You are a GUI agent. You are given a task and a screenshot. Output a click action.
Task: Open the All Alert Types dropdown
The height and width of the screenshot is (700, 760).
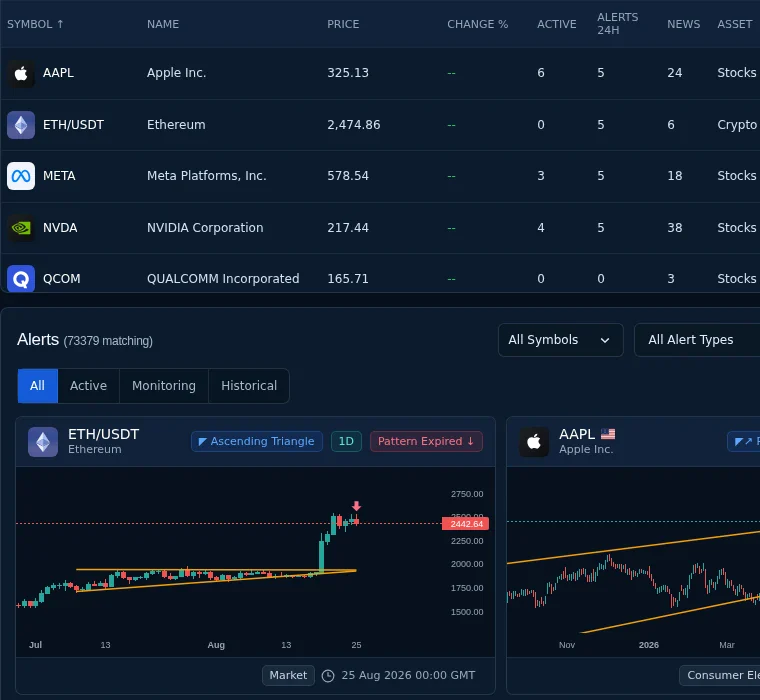pos(697,340)
